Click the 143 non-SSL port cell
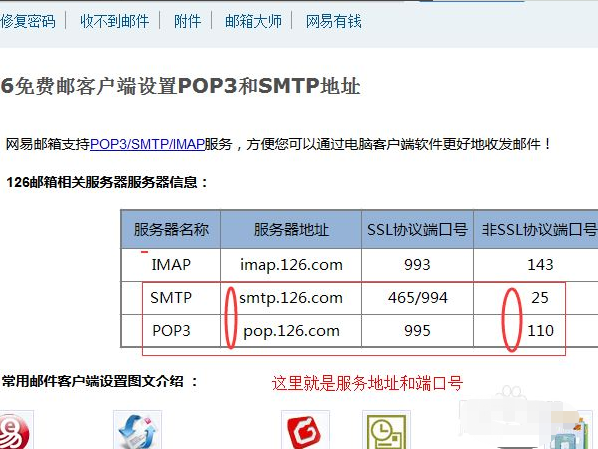 536,265
